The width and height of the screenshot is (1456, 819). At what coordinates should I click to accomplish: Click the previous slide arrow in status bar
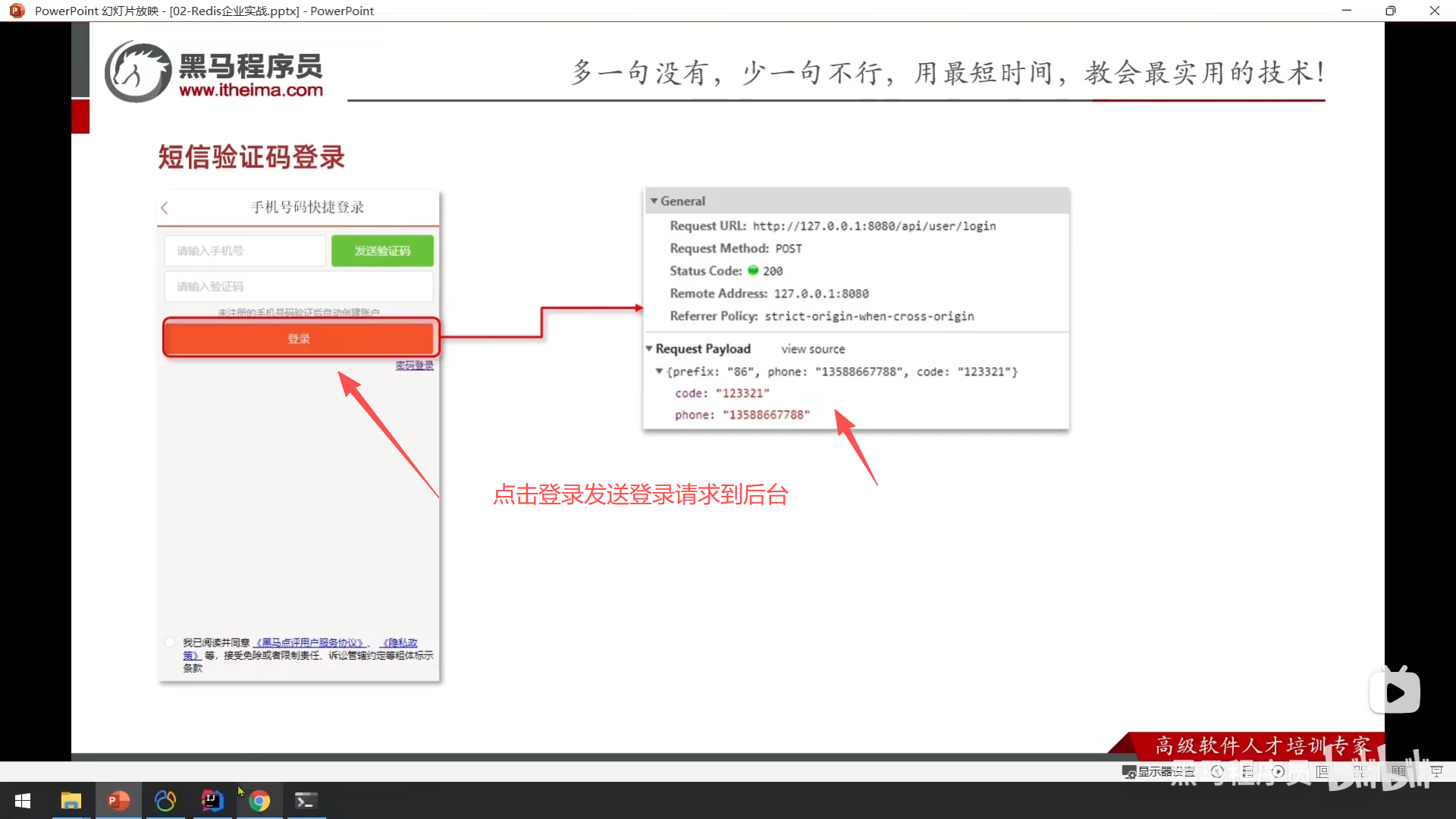1218,771
